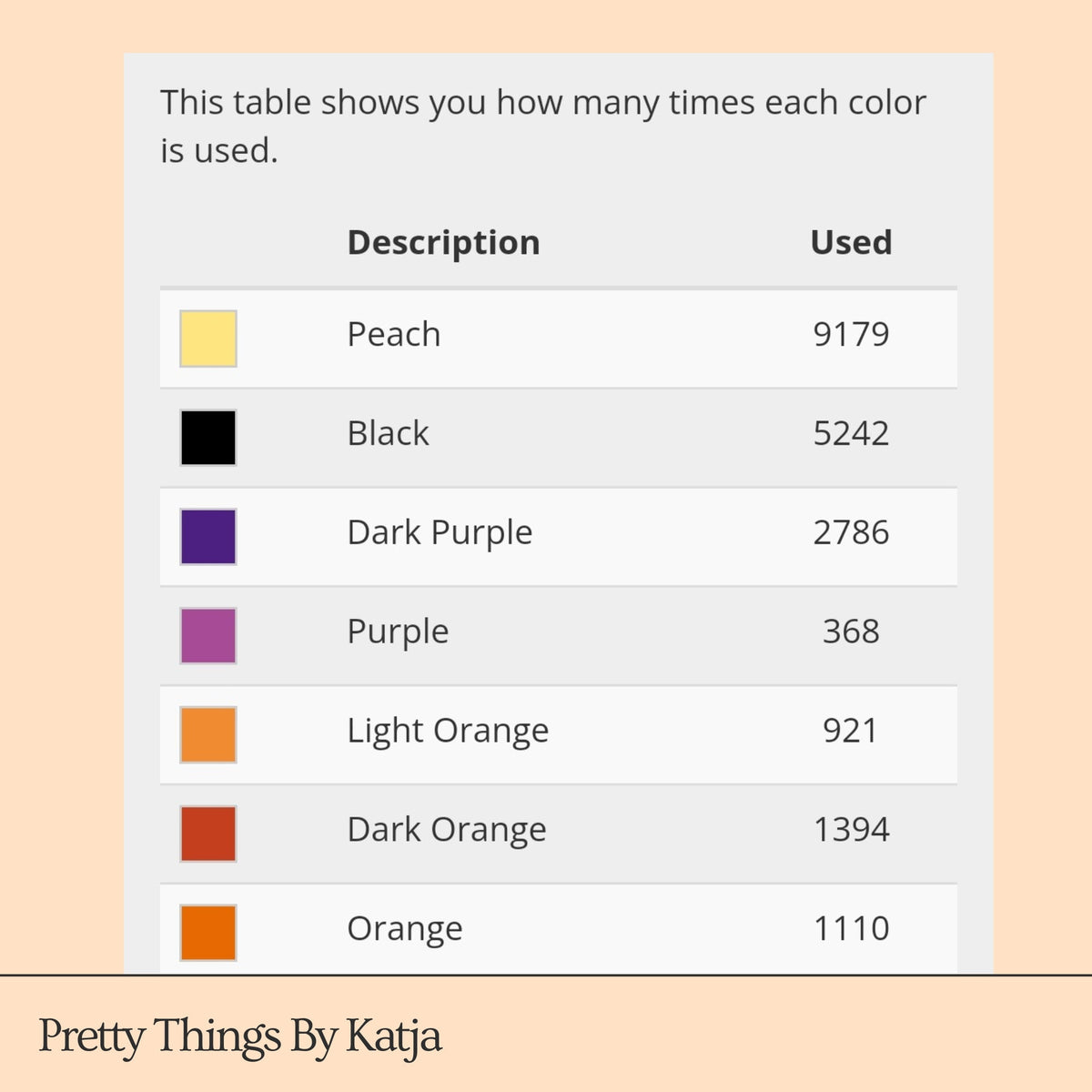The width and height of the screenshot is (1092, 1092).
Task: Click the Peach yellow color swatch
Action: (x=208, y=339)
